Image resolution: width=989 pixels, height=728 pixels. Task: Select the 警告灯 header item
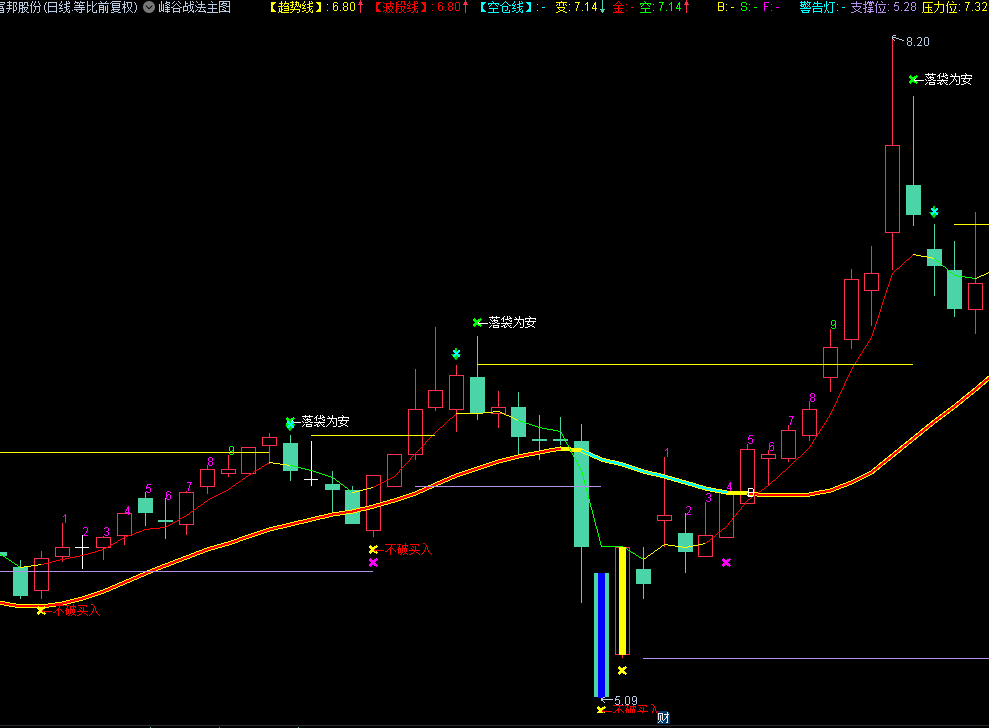tap(820, 7)
